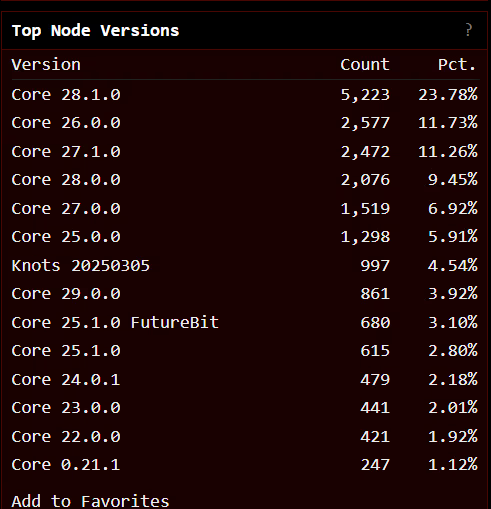The width and height of the screenshot is (491, 509).
Task: Select the Core 28.1.0 row
Action: click(245, 95)
